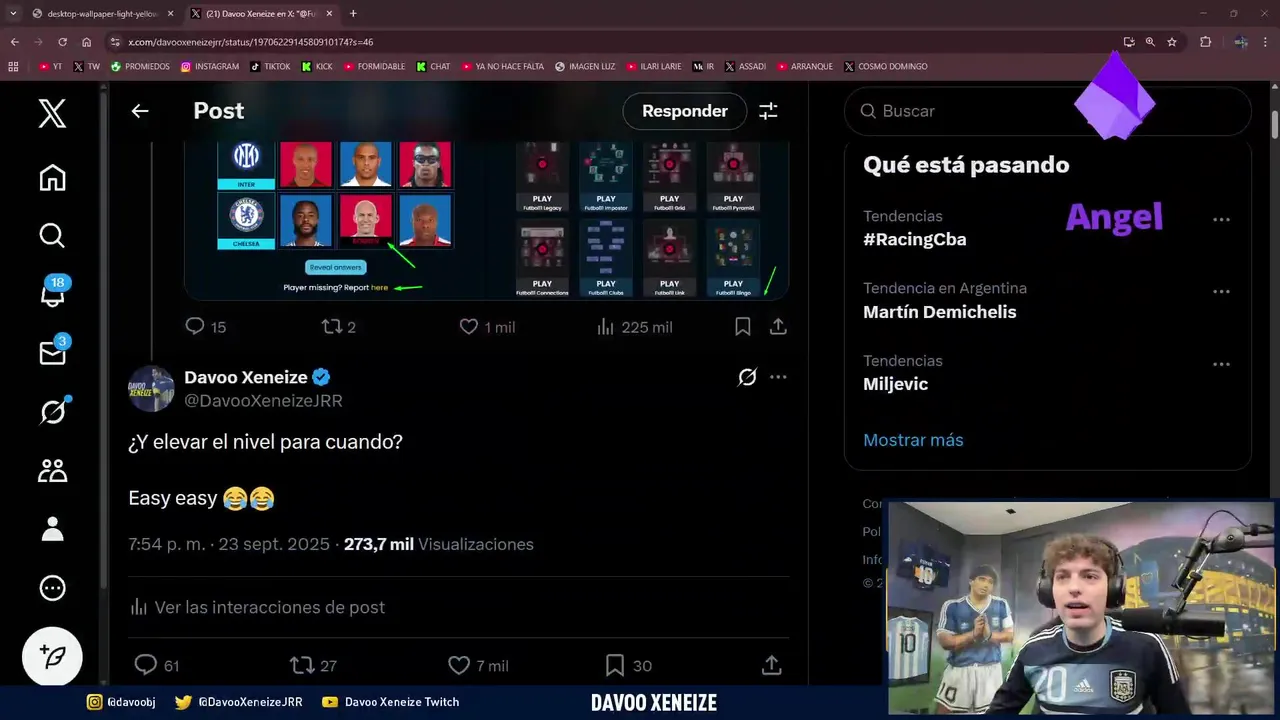1280x720 pixels.
Task: Click the 273,7 mil Visualizaciones text
Action: [x=439, y=545]
